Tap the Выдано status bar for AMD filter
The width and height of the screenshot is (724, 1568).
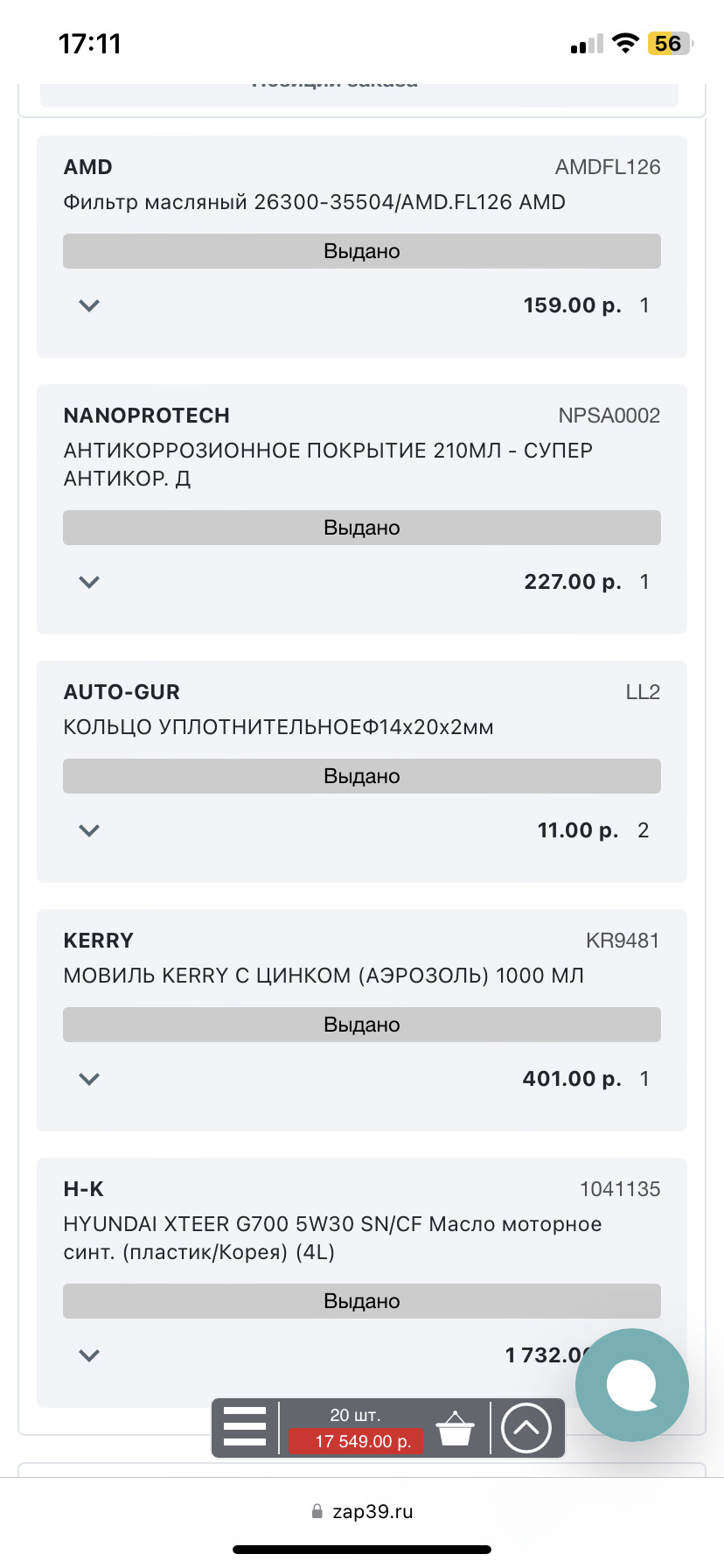tap(362, 251)
